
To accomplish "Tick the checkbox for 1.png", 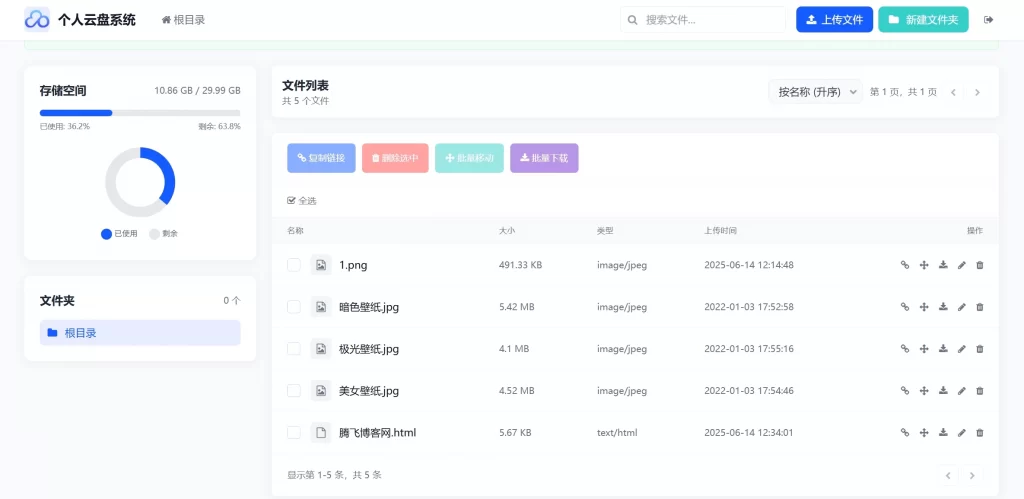I will (294, 265).
